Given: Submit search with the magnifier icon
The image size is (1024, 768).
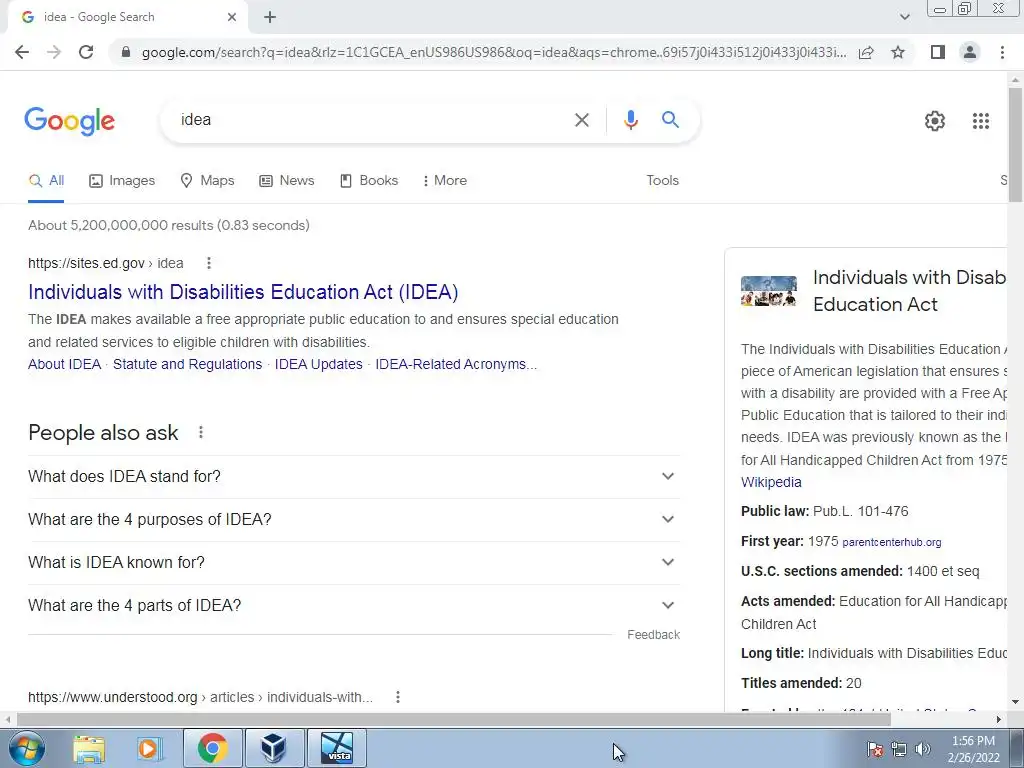Looking at the screenshot, I should tap(670, 120).
